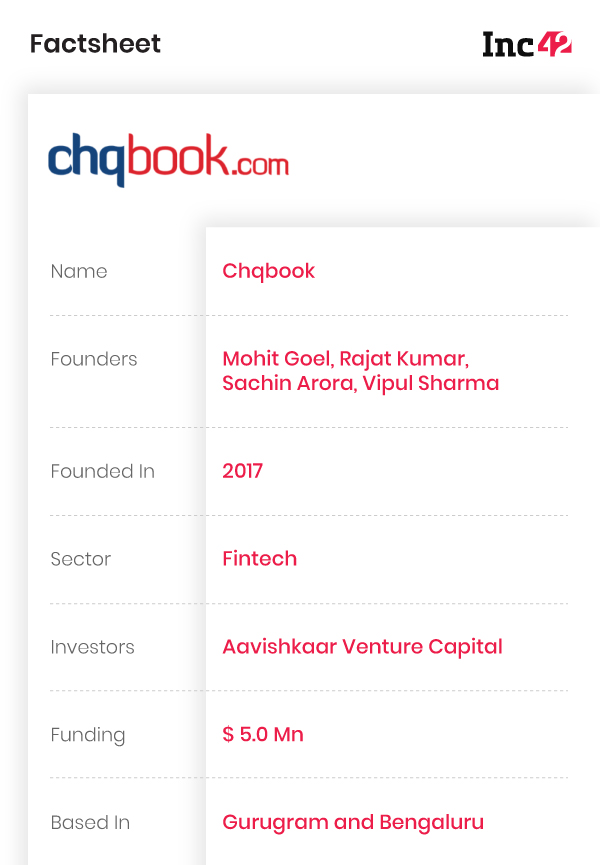Click the Investors label
This screenshot has height=865, width=600.
(x=93, y=647)
